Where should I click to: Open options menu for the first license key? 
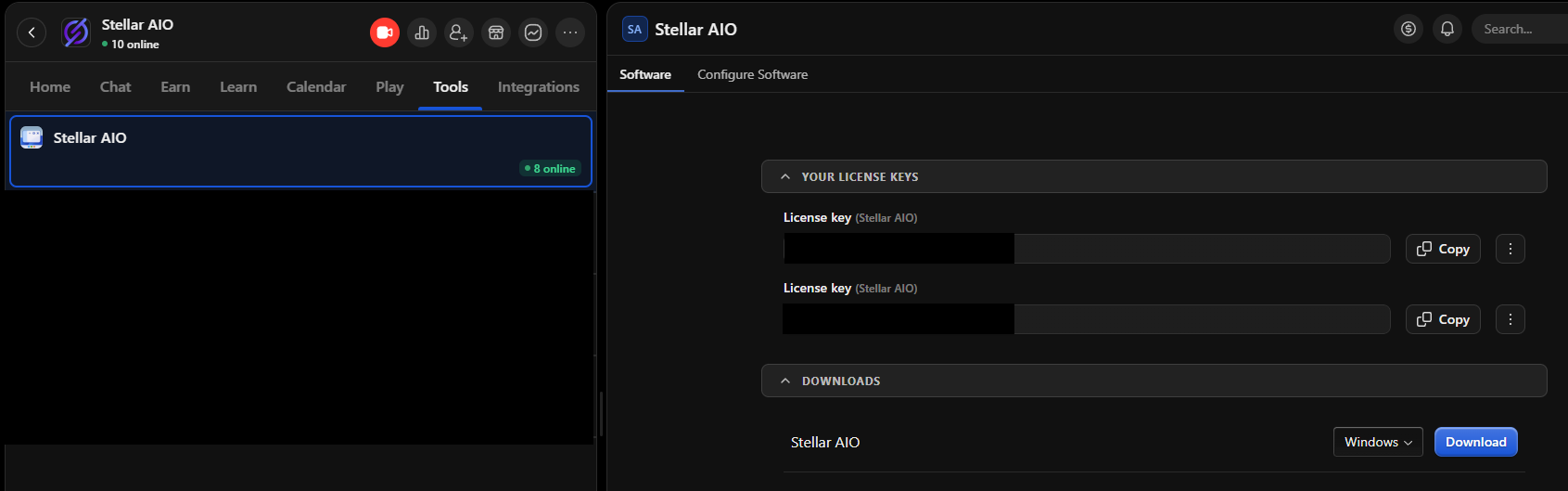1510,249
